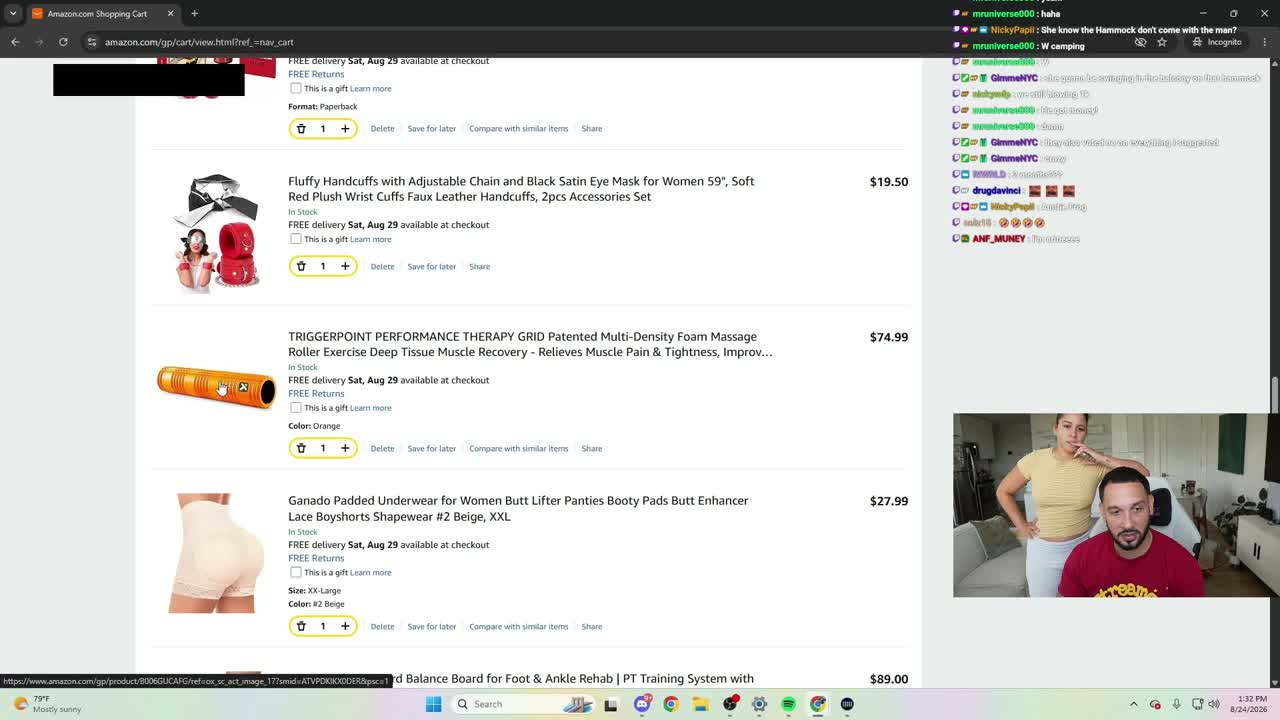
Task: Share the TriggerPoint foam roller
Action: pos(592,448)
